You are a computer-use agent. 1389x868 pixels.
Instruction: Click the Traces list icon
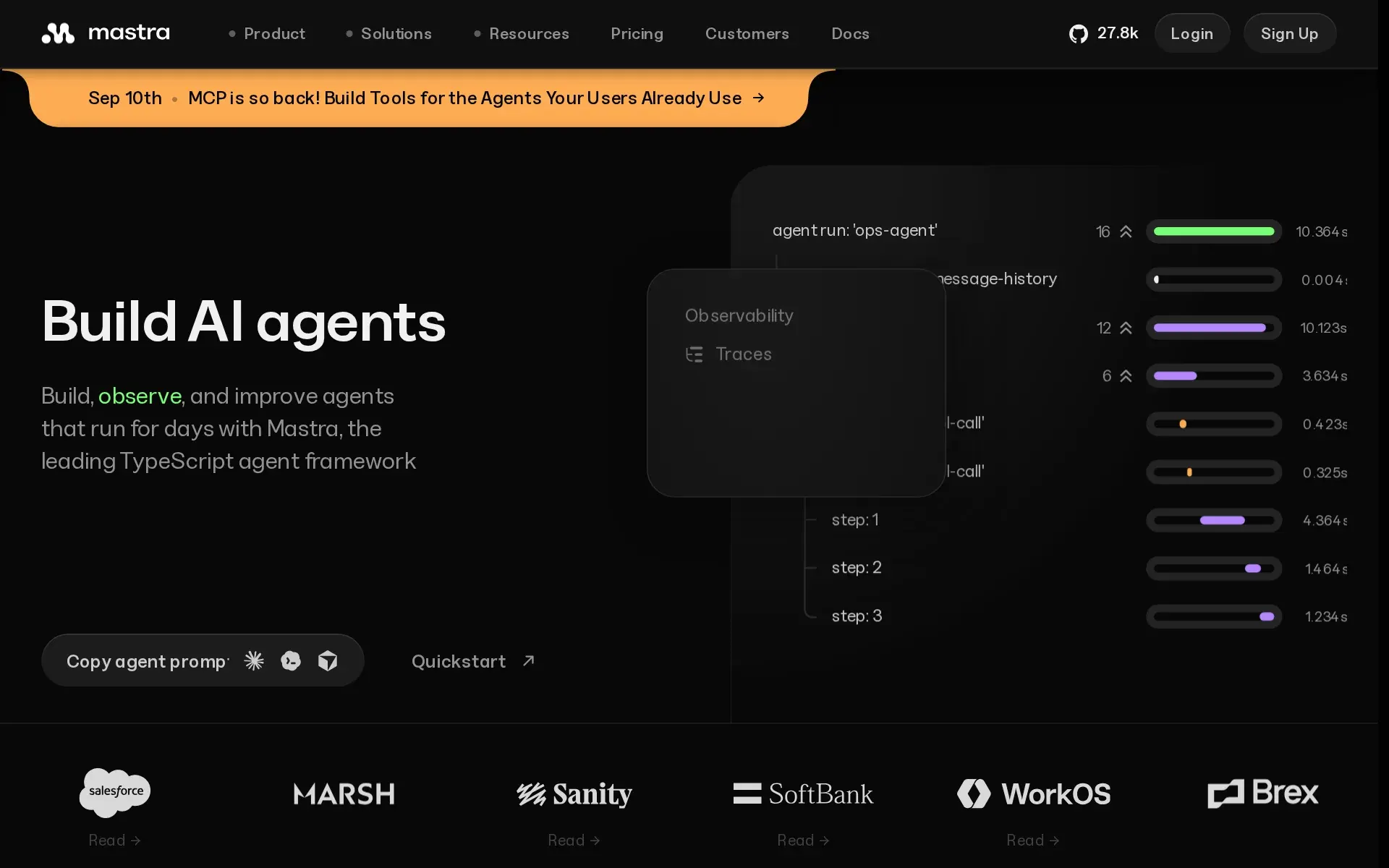pyautogui.click(x=694, y=354)
